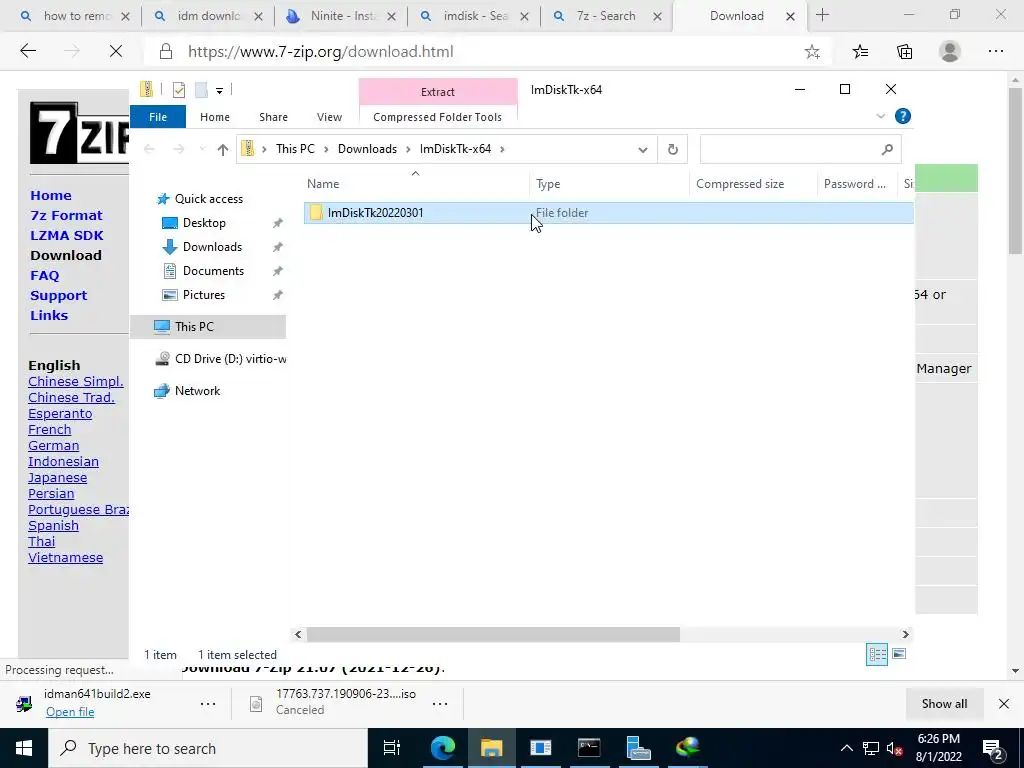Expand the Explorer ribbon with the chevron
Screen dimensions: 1024x768
pyautogui.click(x=880, y=116)
